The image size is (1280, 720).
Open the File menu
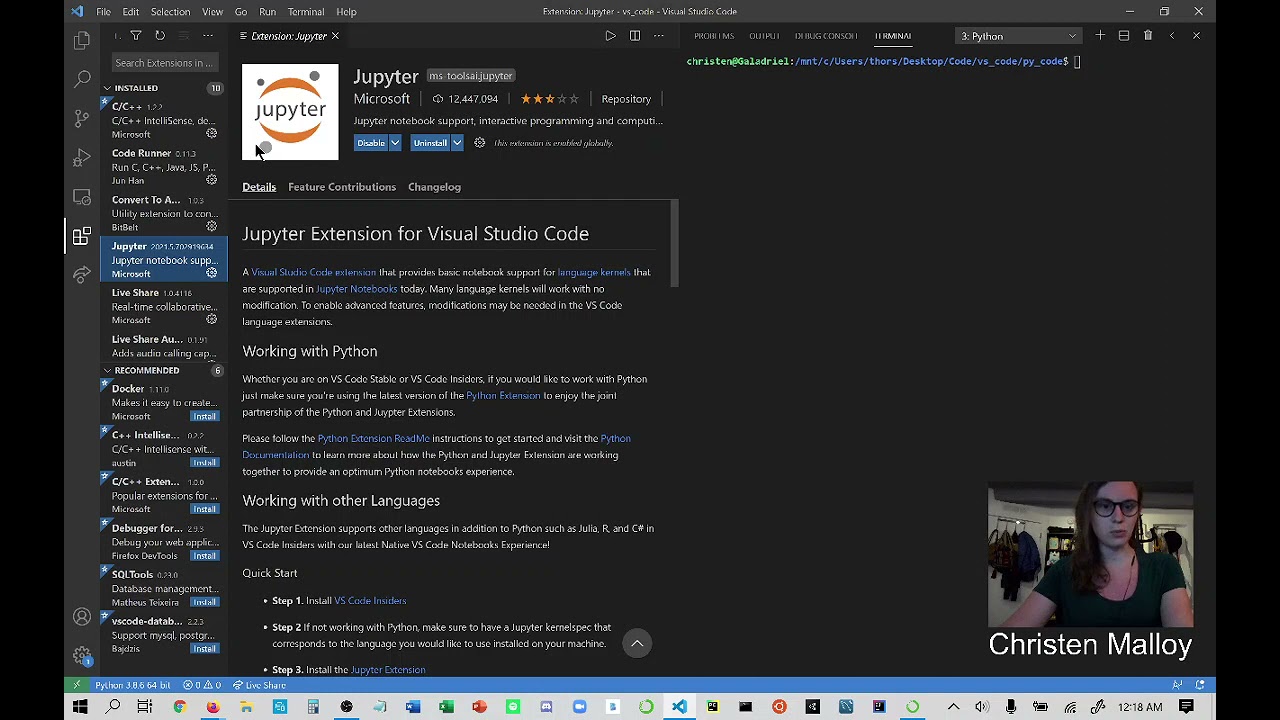point(103,11)
